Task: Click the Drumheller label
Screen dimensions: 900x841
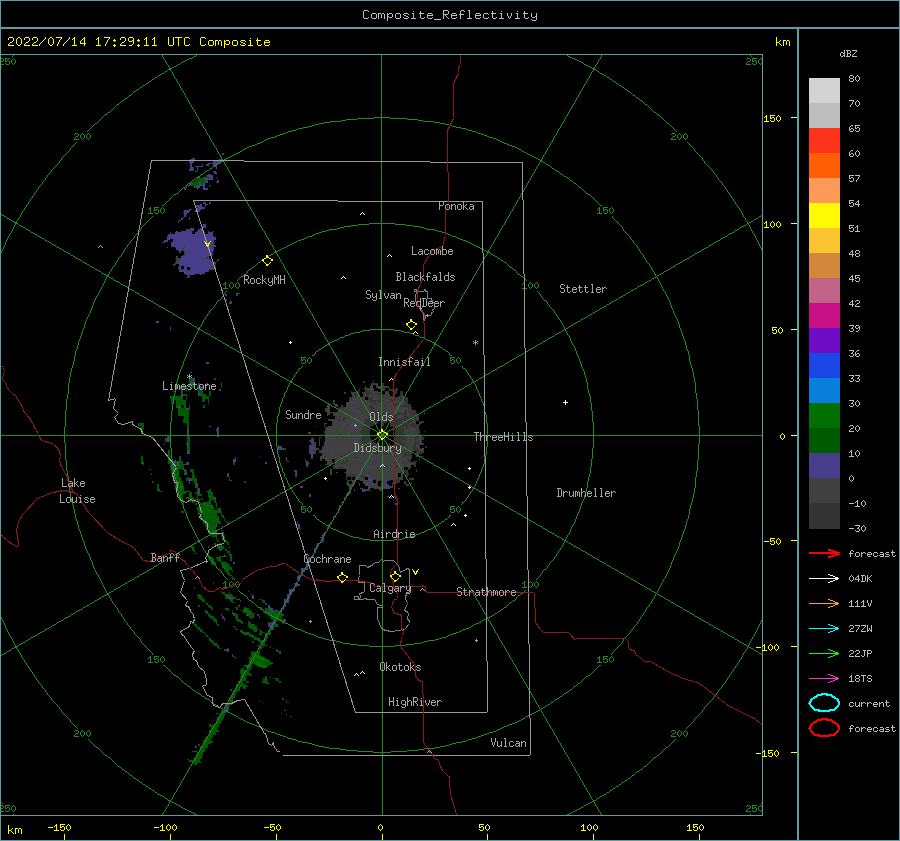Action: (586, 493)
